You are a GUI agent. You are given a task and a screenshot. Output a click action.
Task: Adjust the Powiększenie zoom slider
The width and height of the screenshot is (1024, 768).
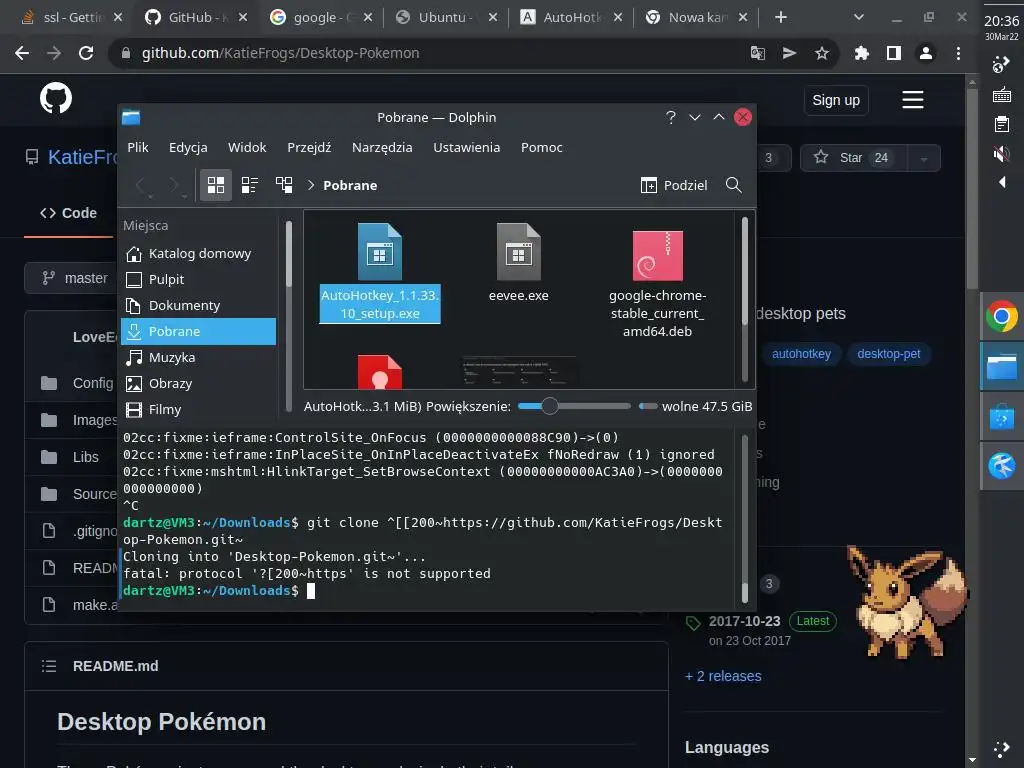(x=574, y=406)
